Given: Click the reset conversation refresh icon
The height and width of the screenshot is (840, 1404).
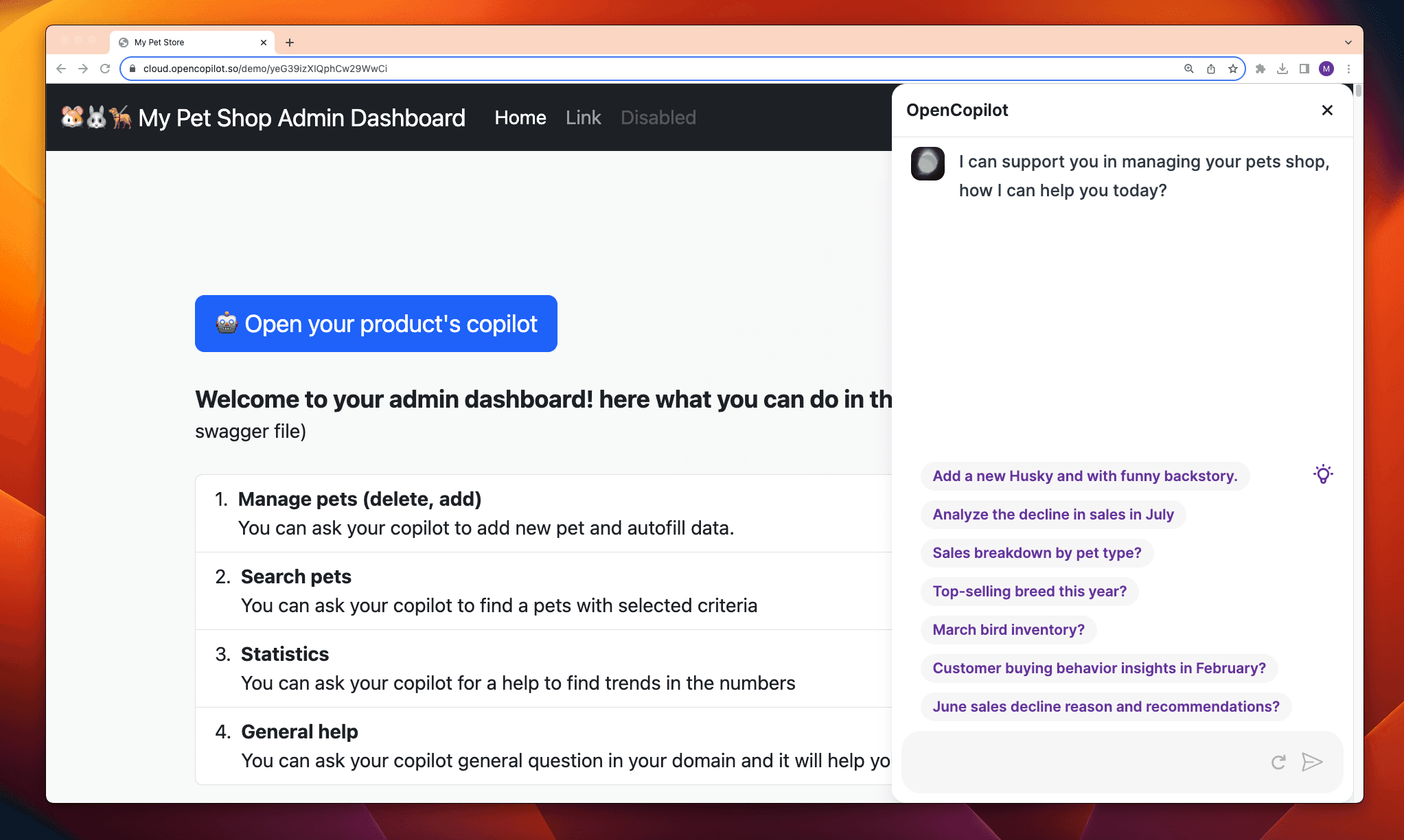Looking at the screenshot, I should coord(1278,762).
